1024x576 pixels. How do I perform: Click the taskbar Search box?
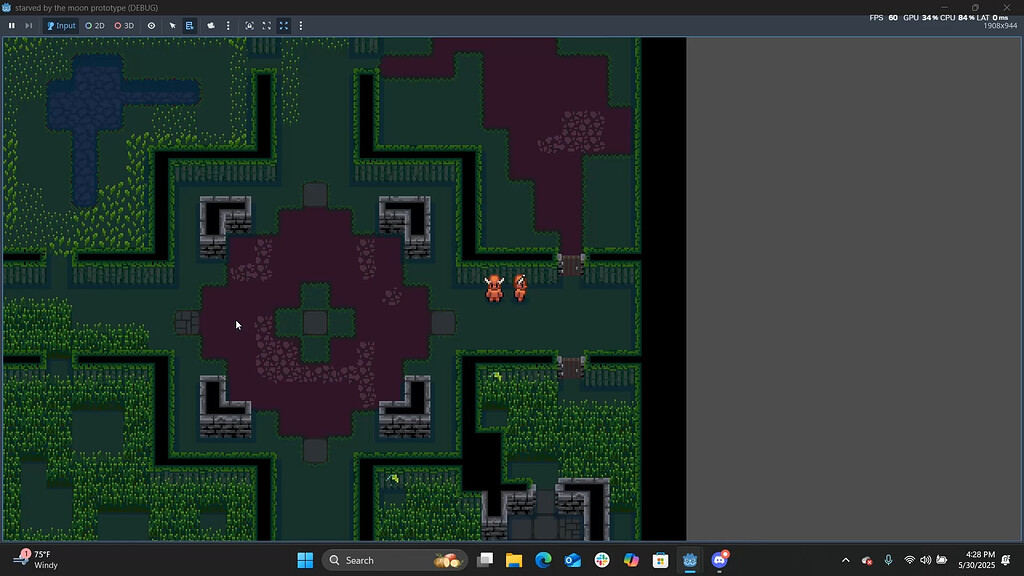pyautogui.click(x=394, y=560)
